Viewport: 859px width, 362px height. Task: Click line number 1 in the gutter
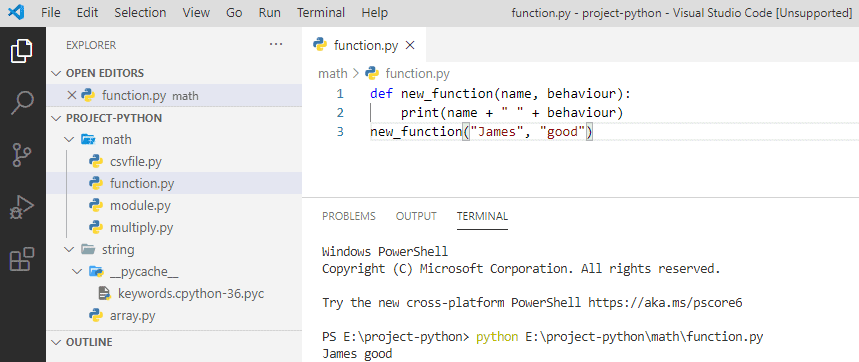[x=340, y=94]
